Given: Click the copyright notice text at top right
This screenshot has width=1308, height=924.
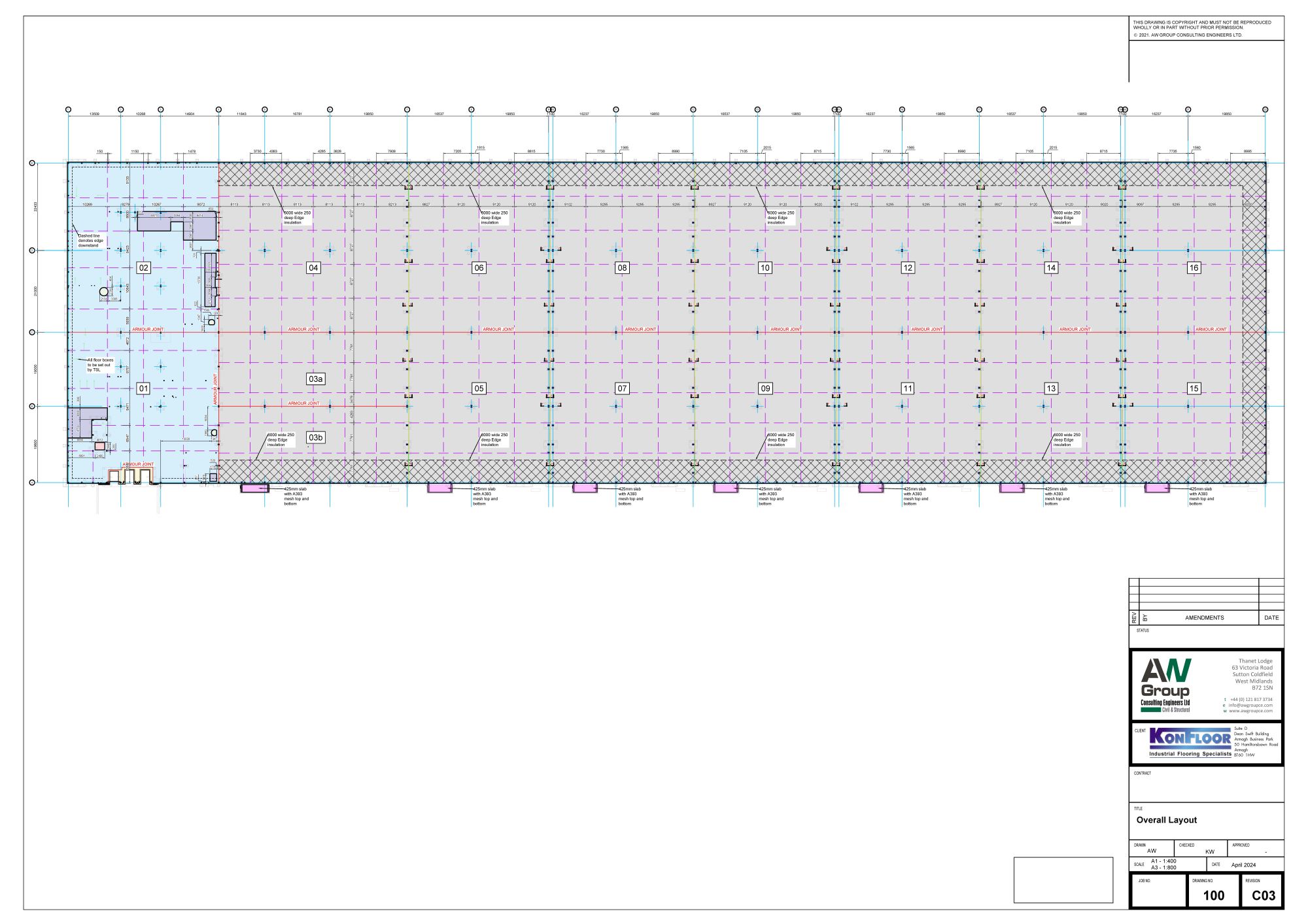Looking at the screenshot, I should coord(1202,25).
